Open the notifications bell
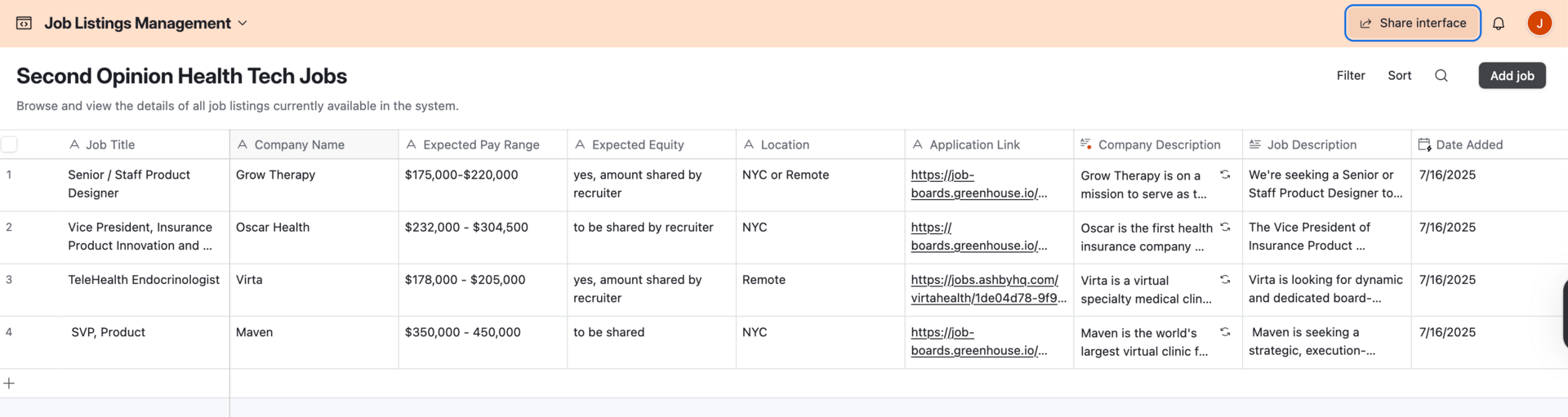Viewport: 1568px width, 417px height. 1499,23
